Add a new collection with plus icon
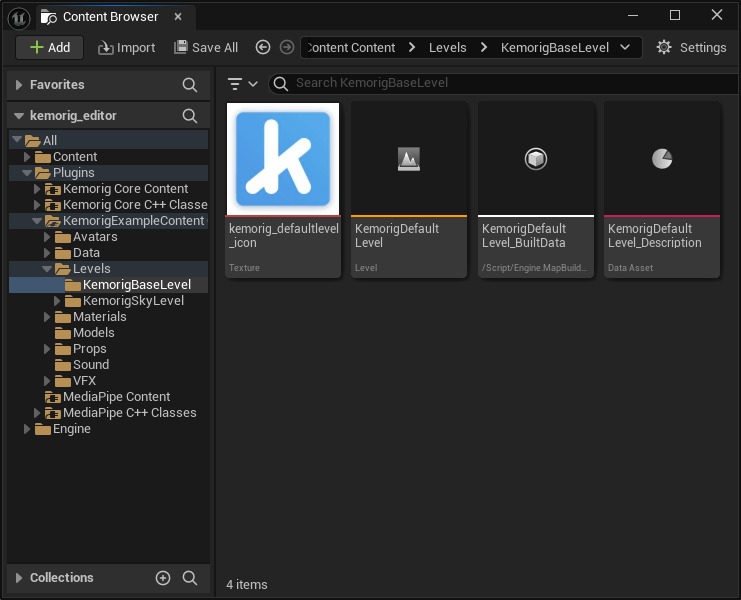The width and height of the screenshot is (741, 600). point(163,578)
